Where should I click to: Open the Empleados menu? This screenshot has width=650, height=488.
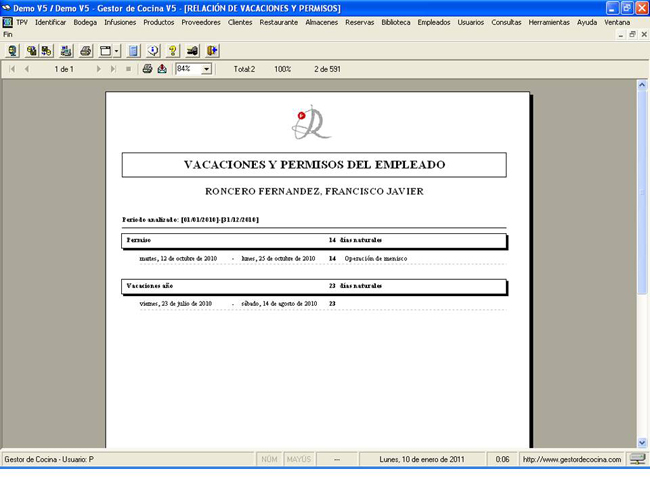point(433,21)
